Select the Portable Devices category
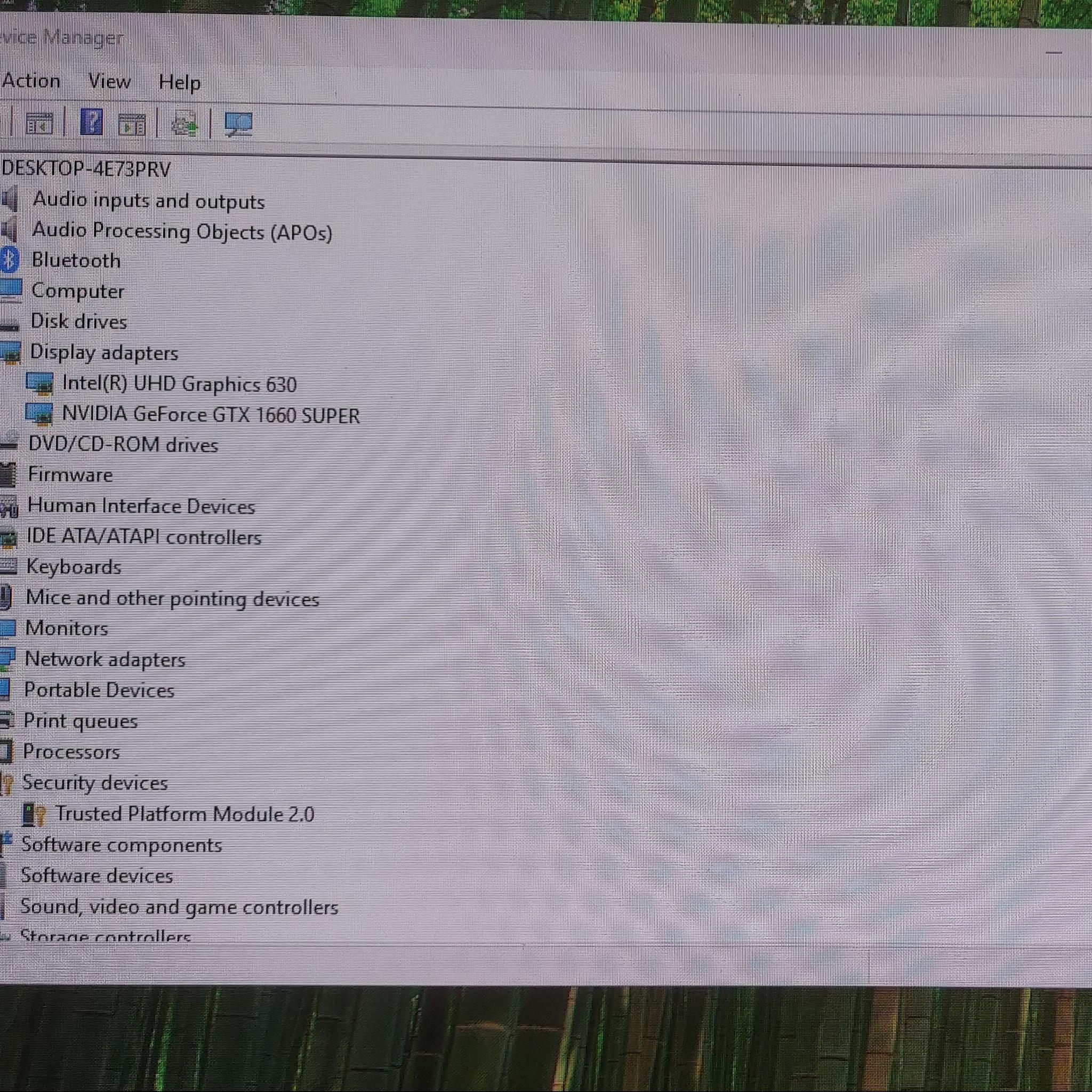The image size is (1092, 1092). [99, 689]
